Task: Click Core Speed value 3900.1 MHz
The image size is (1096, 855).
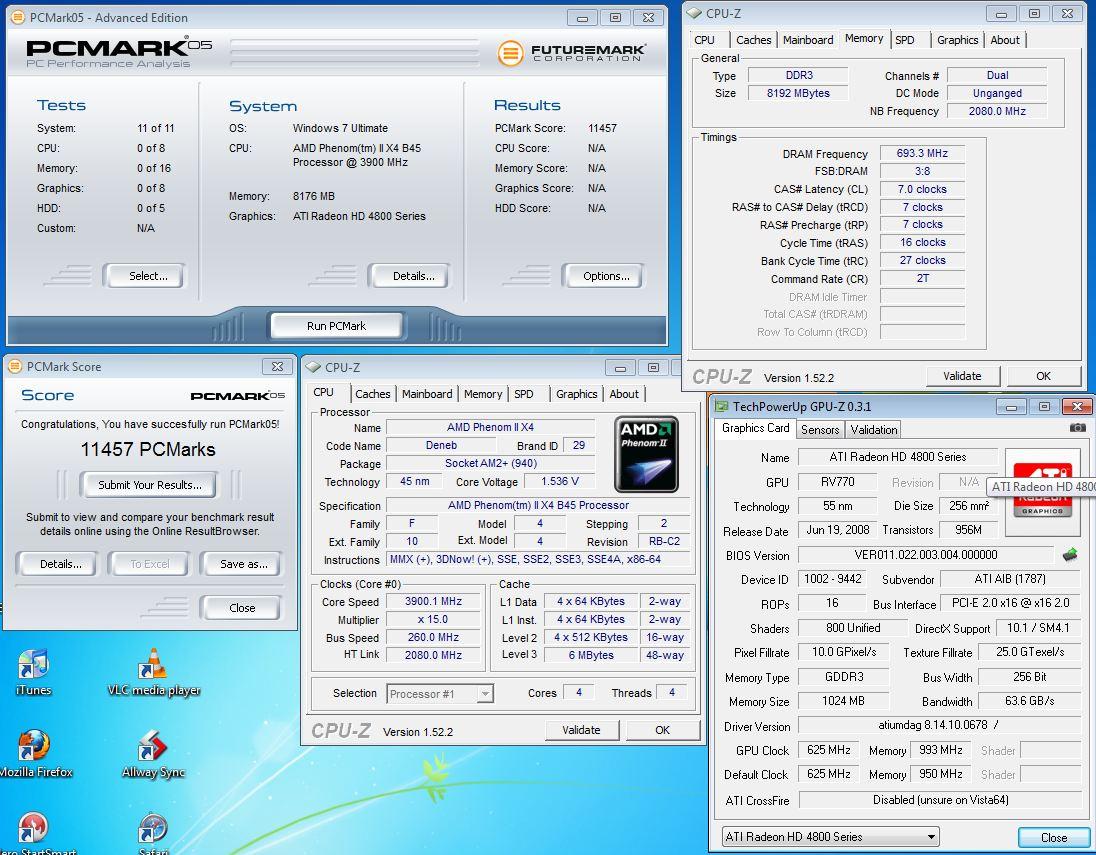Action: 433,601
